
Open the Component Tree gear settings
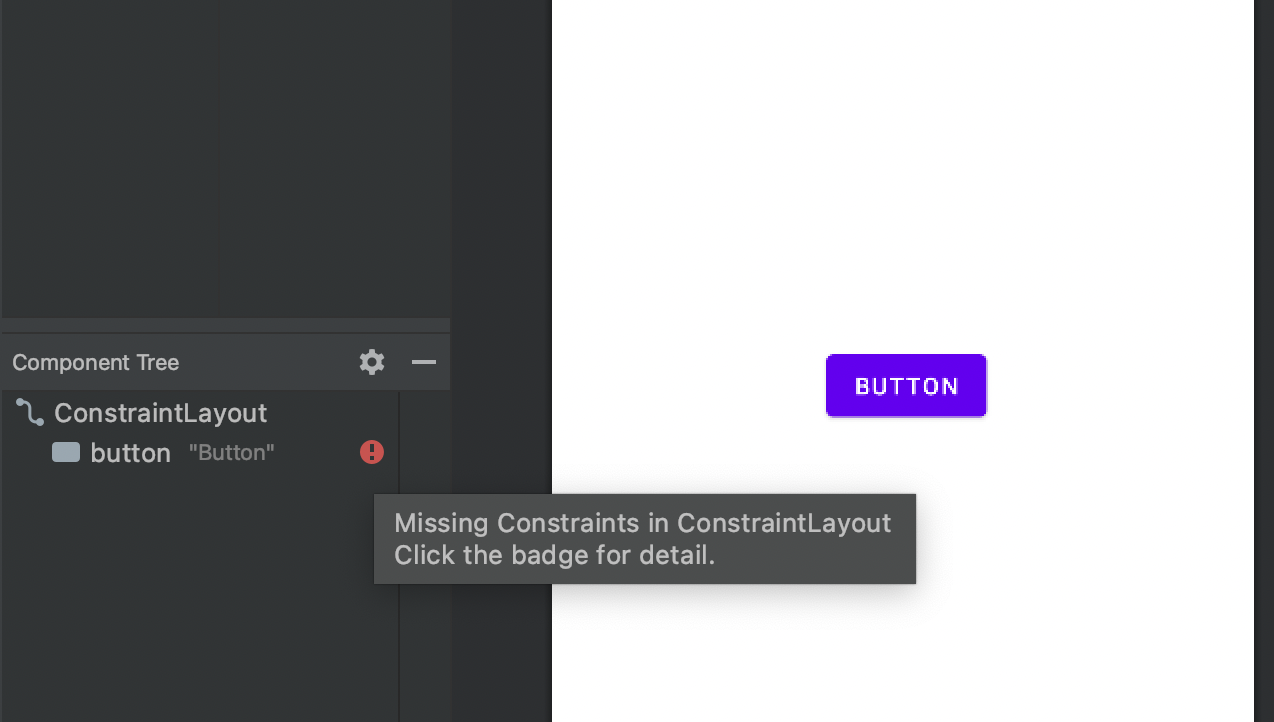(x=372, y=362)
